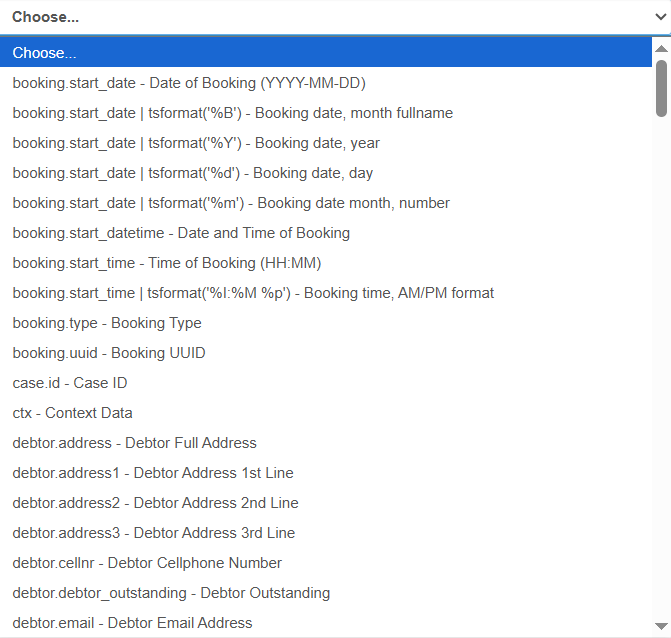This screenshot has height=638, width=671.
Task: Select booking date month fullname option
Action: pyautogui.click(x=232, y=113)
